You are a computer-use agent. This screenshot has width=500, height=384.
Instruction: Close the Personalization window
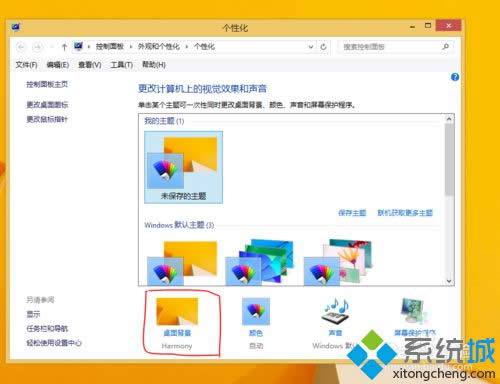(x=449, y=26)
